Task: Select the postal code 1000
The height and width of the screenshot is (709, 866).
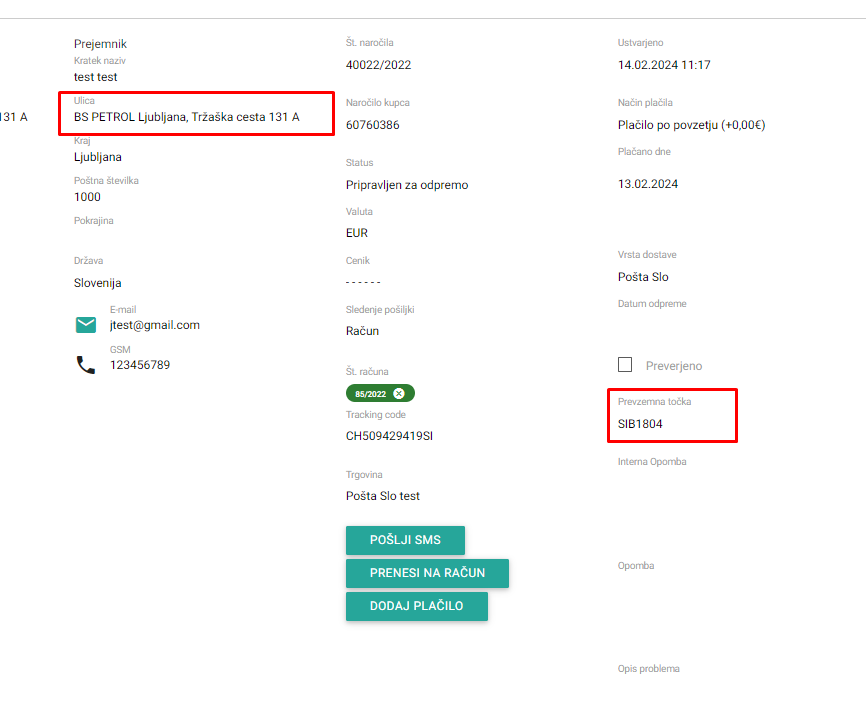Action: [x=87, y=197]
